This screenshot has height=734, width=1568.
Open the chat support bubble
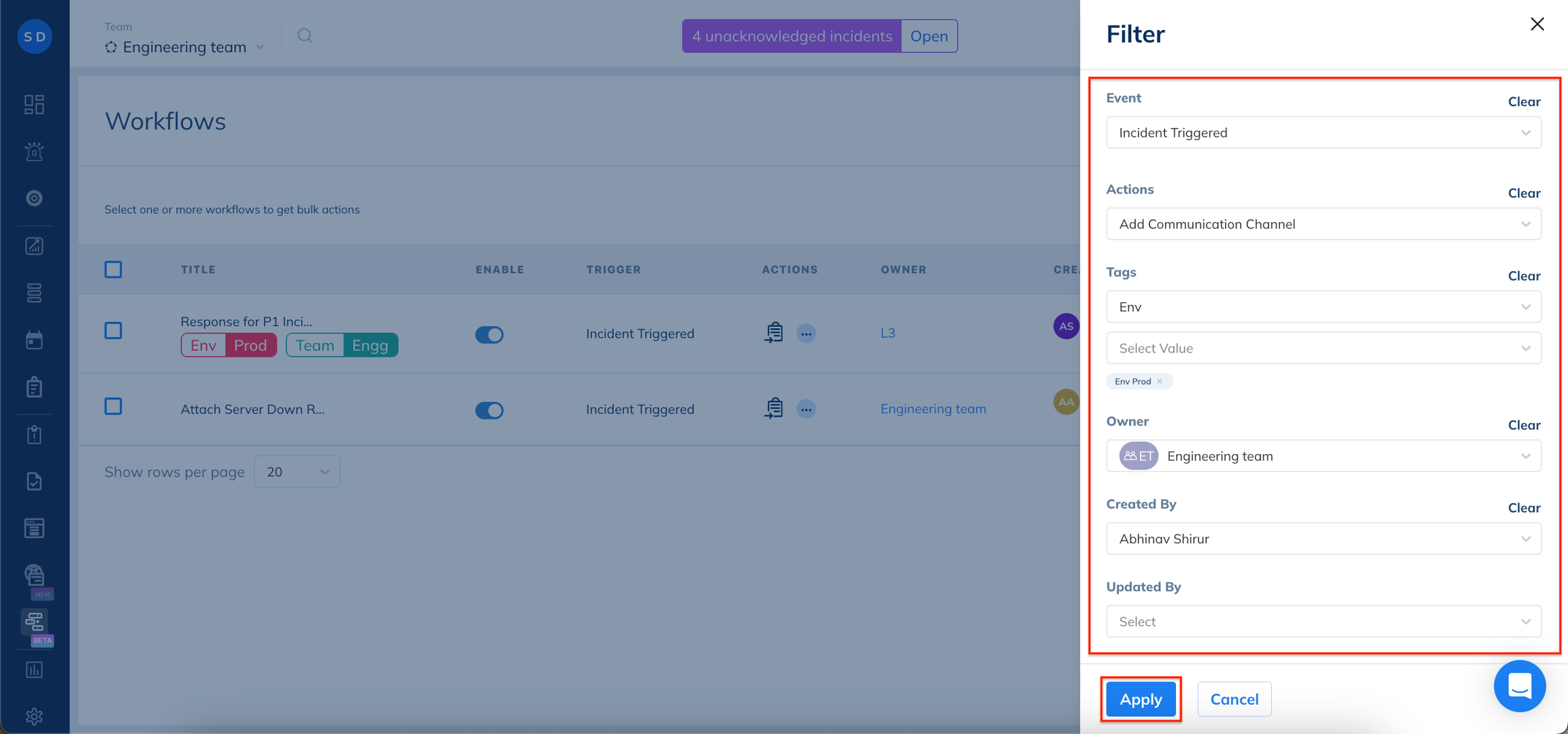[x=1519, y=686]
